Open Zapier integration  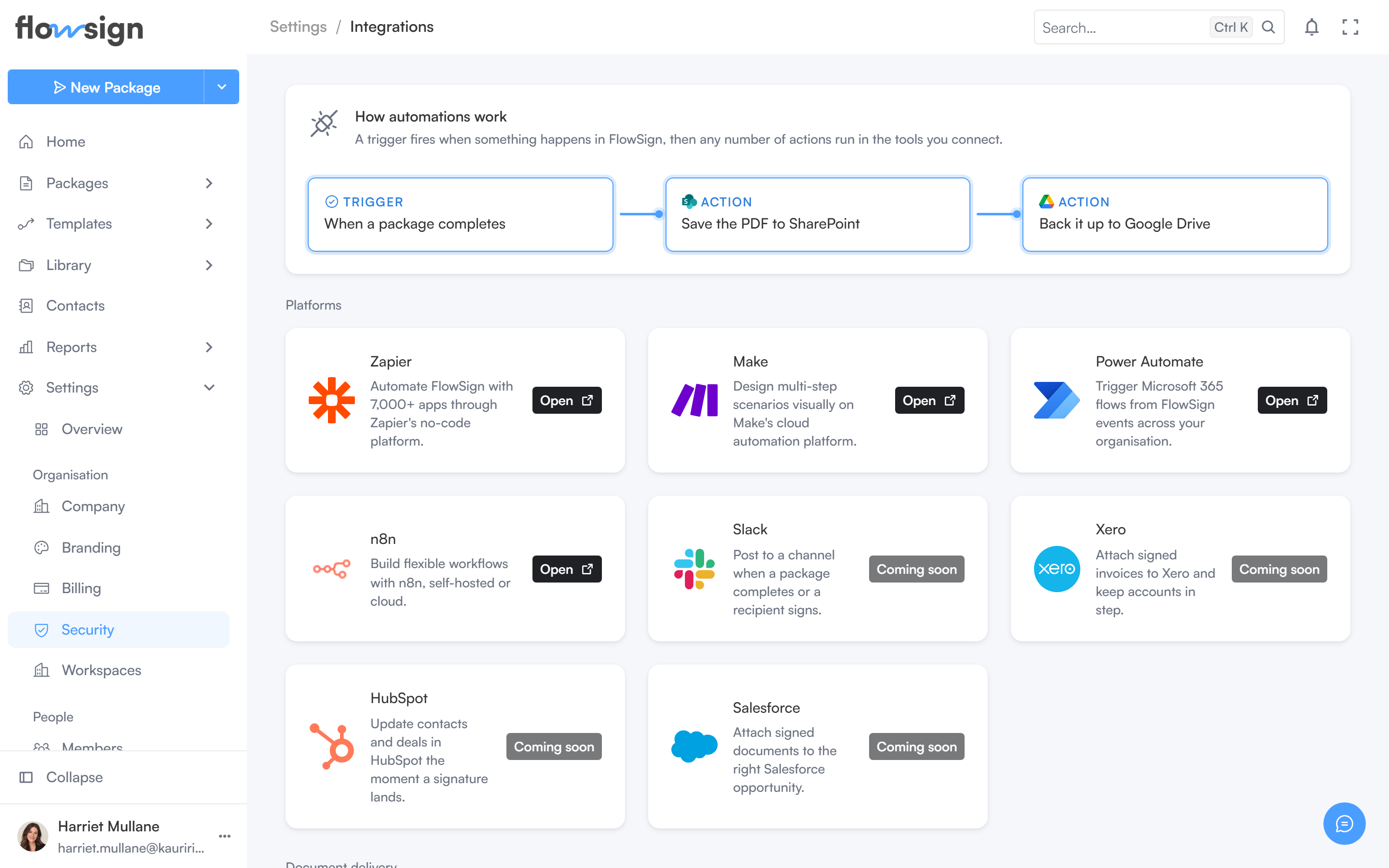(x=567, y=400)
